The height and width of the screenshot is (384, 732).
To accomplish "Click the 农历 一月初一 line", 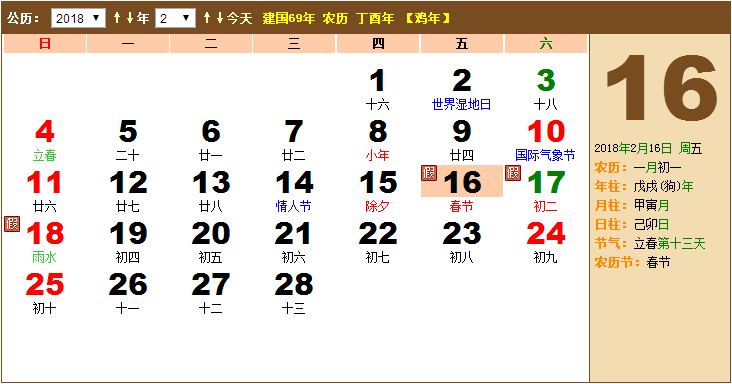I will (638, 168).
